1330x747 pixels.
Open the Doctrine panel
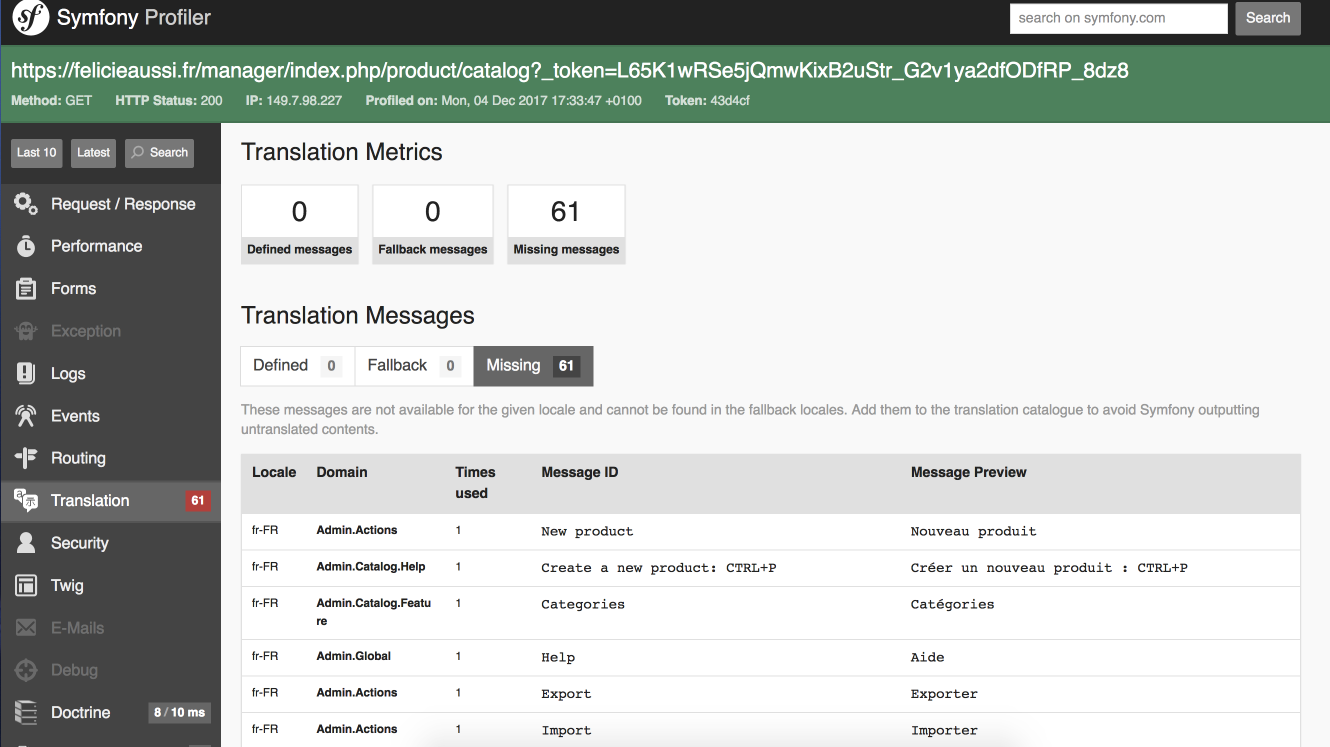point(110,713)
